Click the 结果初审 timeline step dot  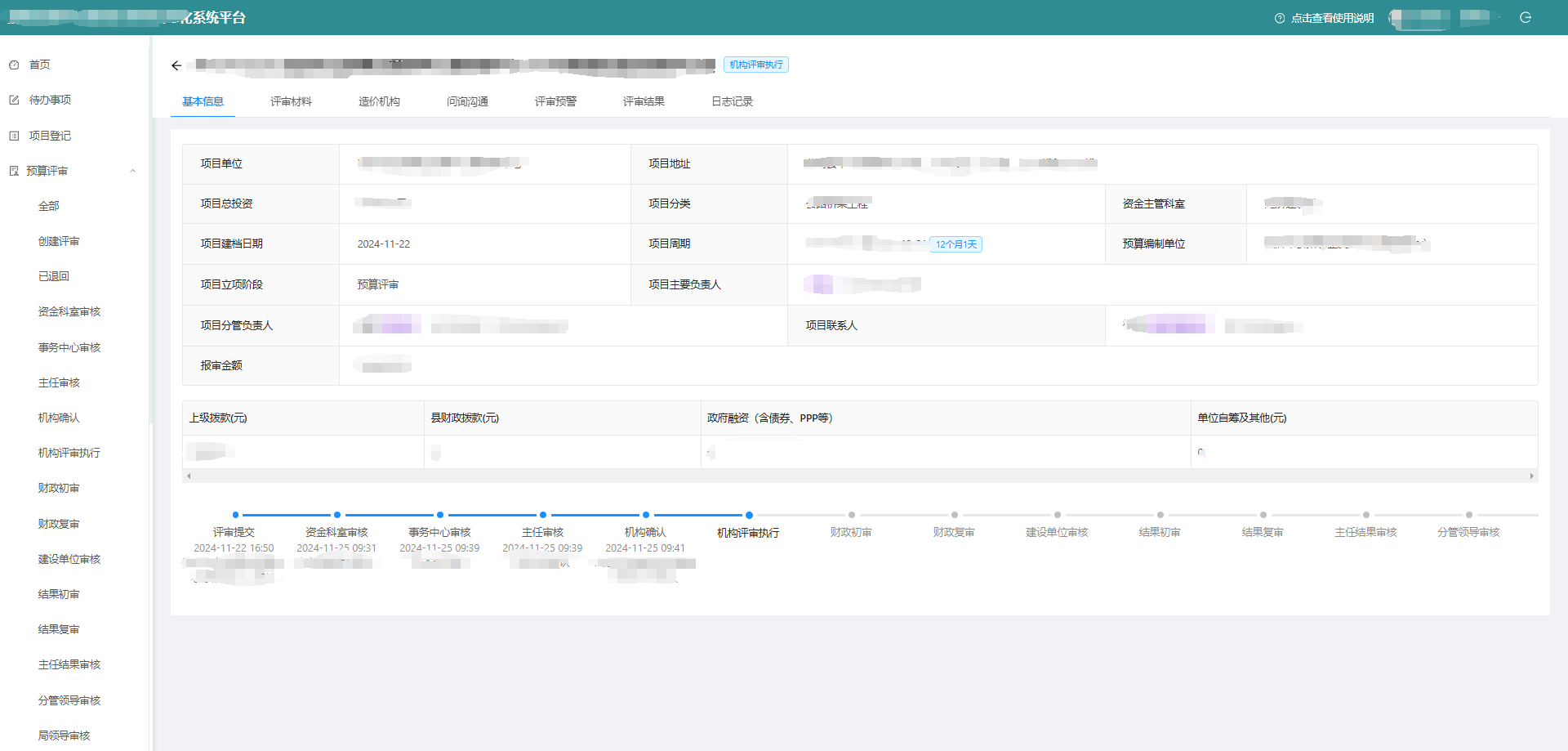click(1160, 515)
